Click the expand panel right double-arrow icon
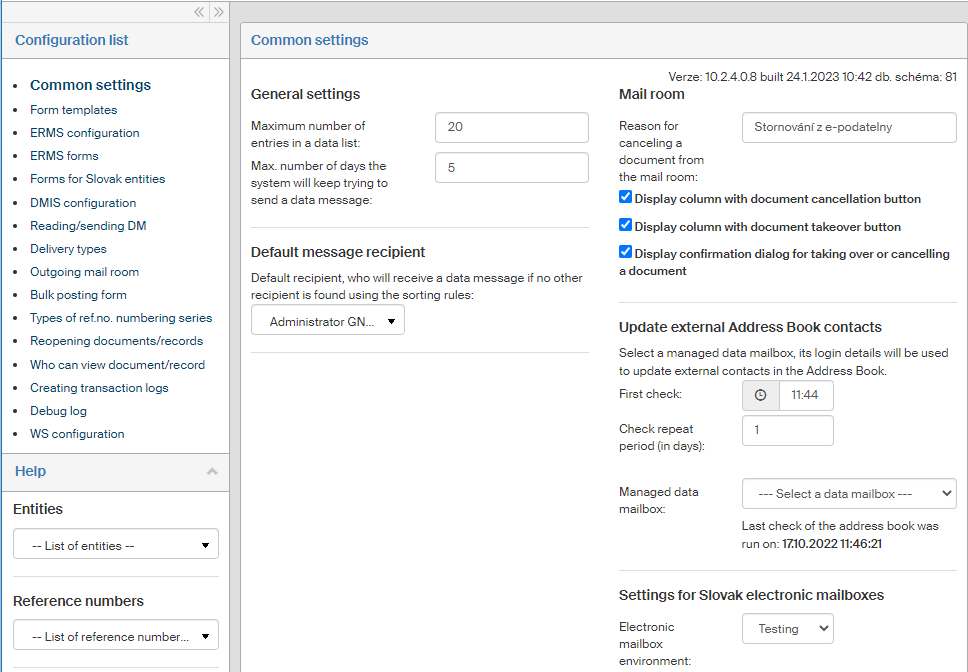 click(x=218, y=12)
